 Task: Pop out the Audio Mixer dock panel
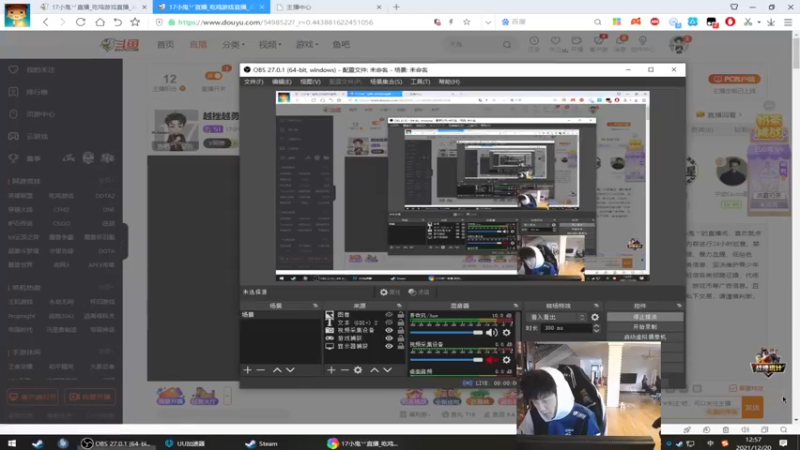coord(515,306)
